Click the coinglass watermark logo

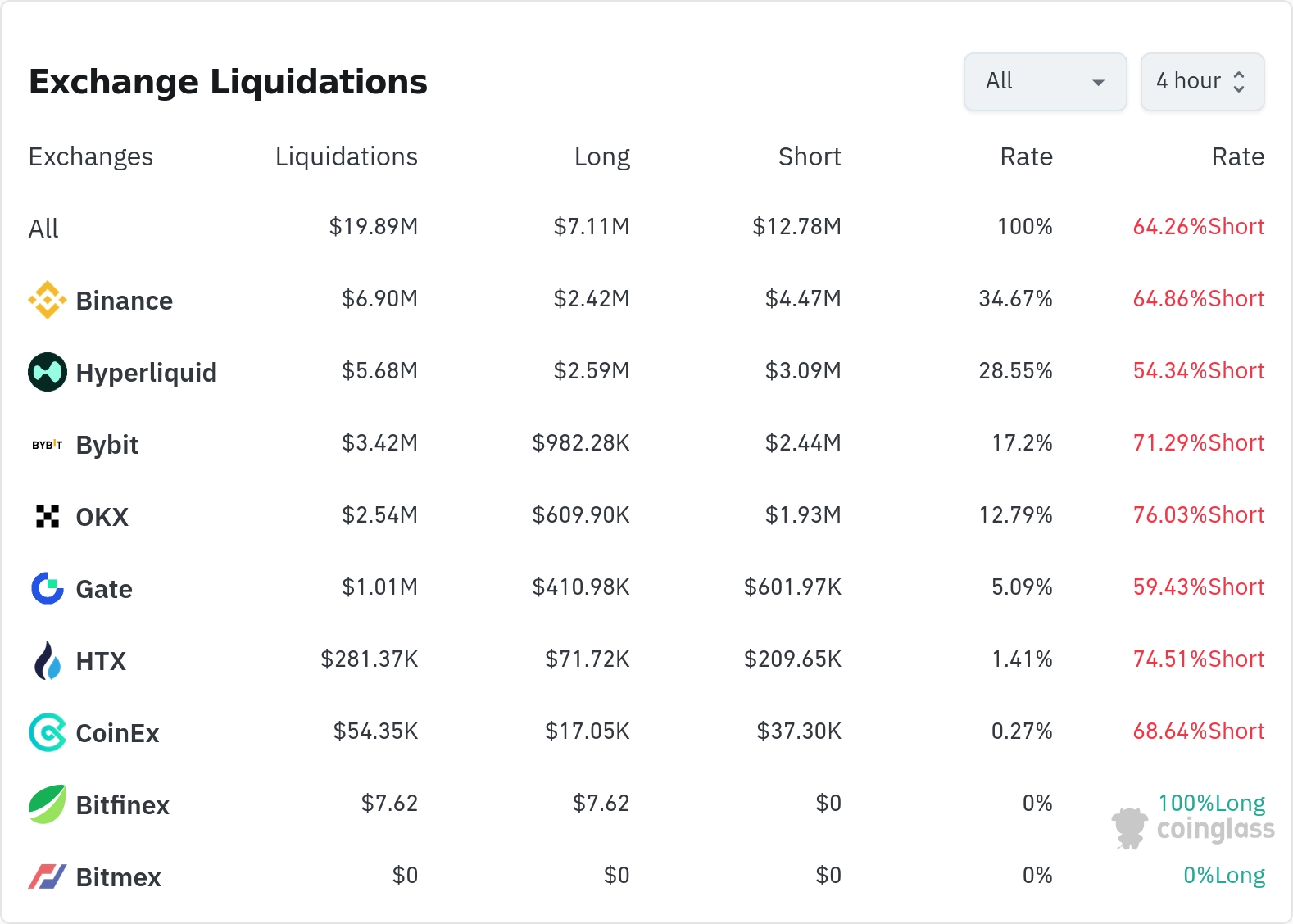tap(1193, 829)
